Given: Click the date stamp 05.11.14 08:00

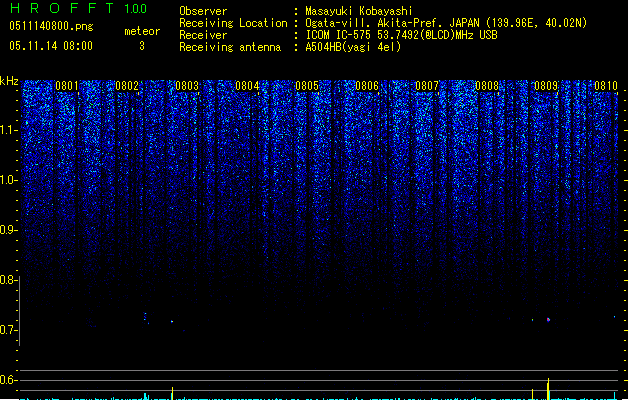Looking at the screenshot, I should [51, 46].
